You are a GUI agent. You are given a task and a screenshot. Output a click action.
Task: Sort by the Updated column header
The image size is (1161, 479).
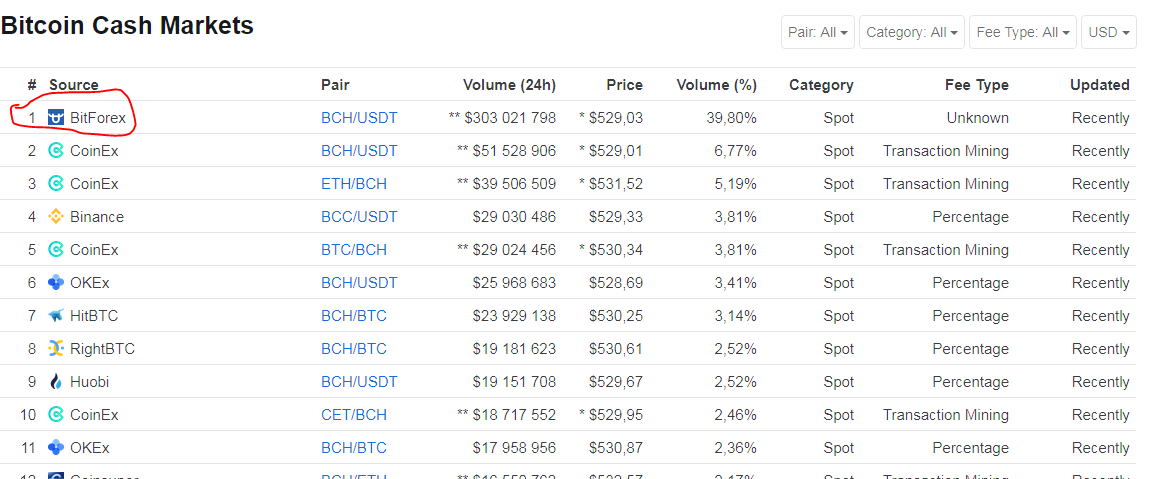(x=1100, y=85)
